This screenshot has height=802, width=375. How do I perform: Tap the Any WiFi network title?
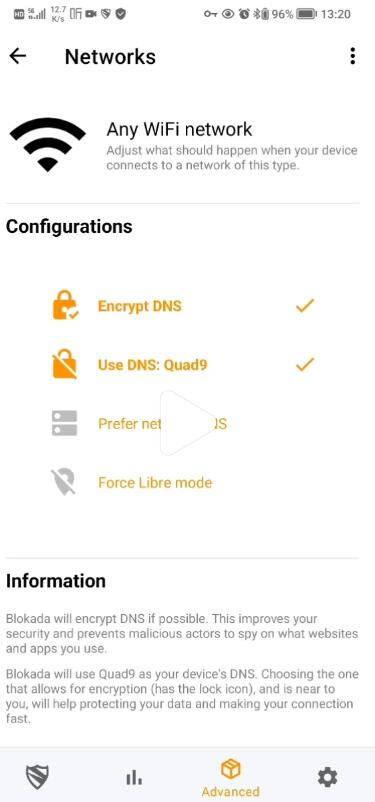coord(179,129)
